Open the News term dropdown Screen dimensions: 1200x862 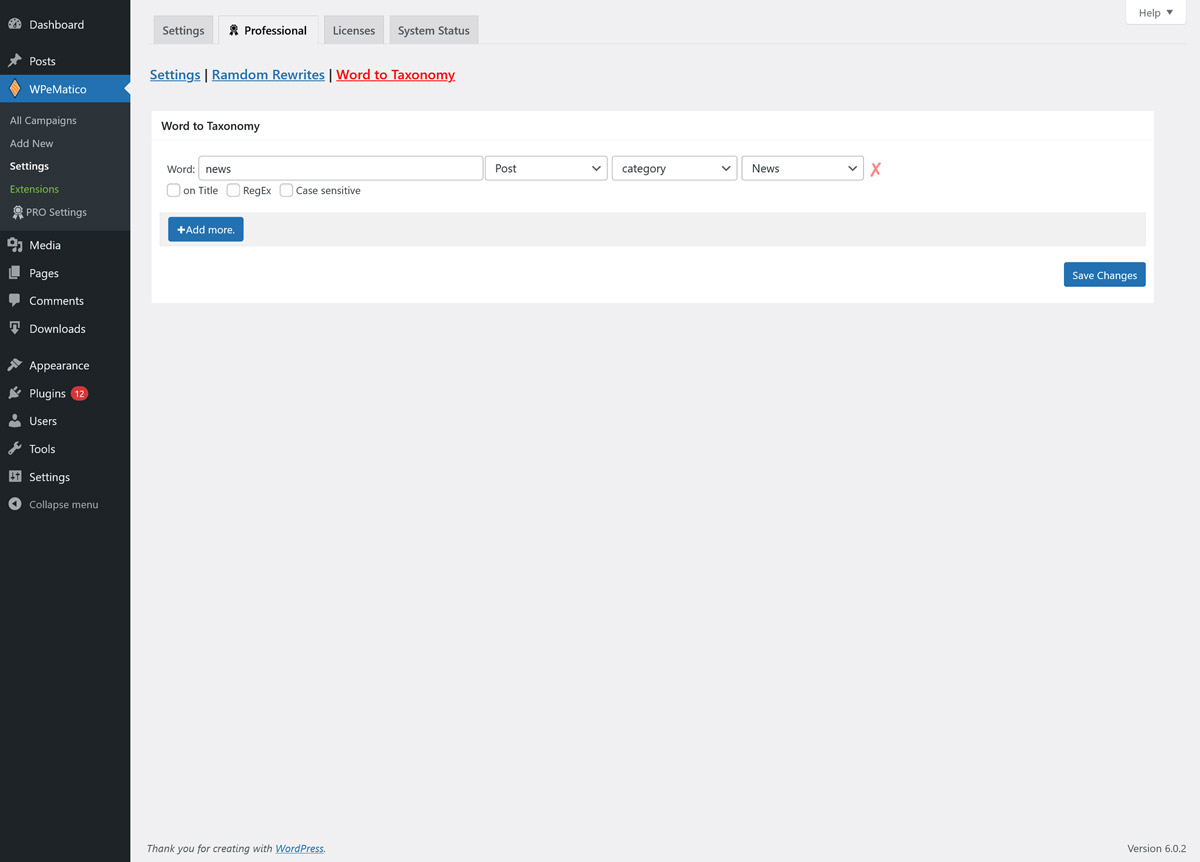803,168
